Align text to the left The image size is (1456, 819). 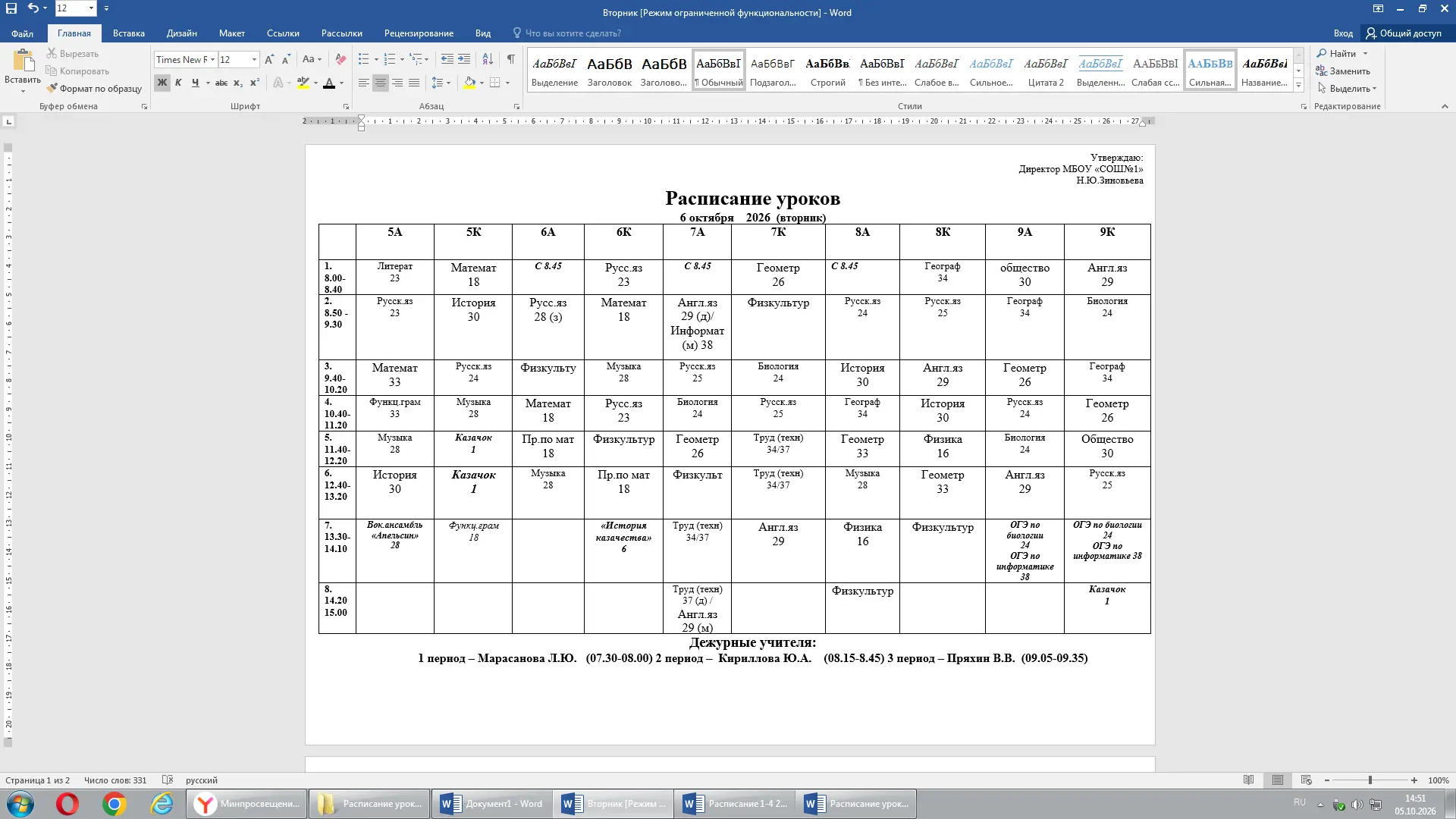[x=364, y=83]
